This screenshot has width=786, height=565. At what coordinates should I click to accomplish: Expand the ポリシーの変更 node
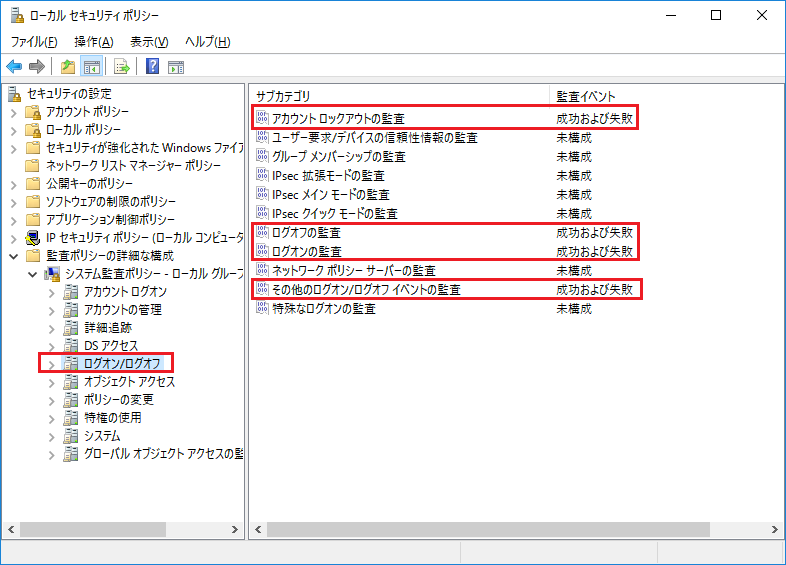(x=52, y=401)
